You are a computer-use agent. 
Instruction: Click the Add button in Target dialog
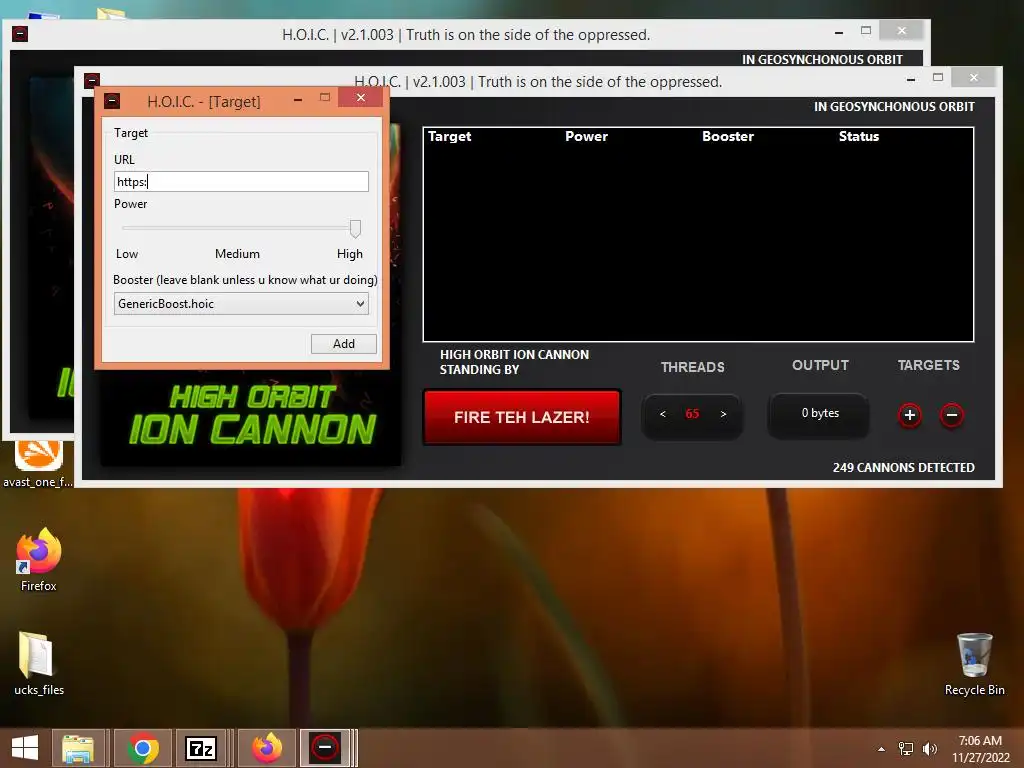pos(344,344)
